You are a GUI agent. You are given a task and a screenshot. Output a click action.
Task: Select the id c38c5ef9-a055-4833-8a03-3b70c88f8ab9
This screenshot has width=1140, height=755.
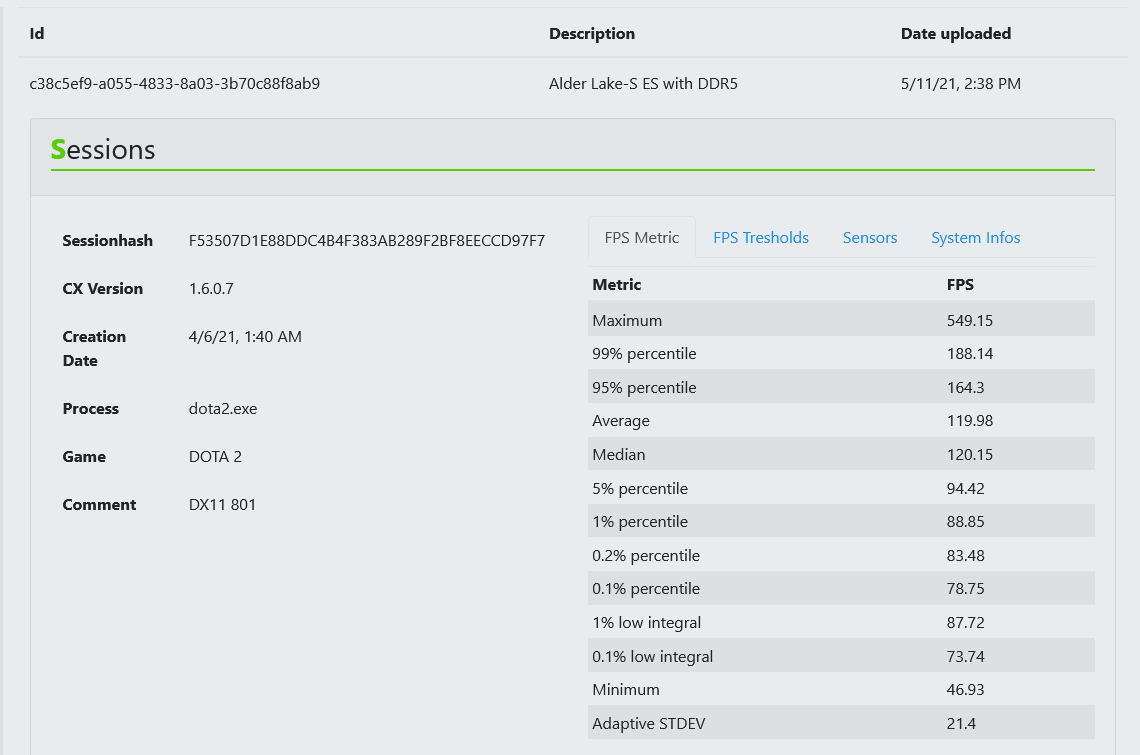tap(174, 84)
